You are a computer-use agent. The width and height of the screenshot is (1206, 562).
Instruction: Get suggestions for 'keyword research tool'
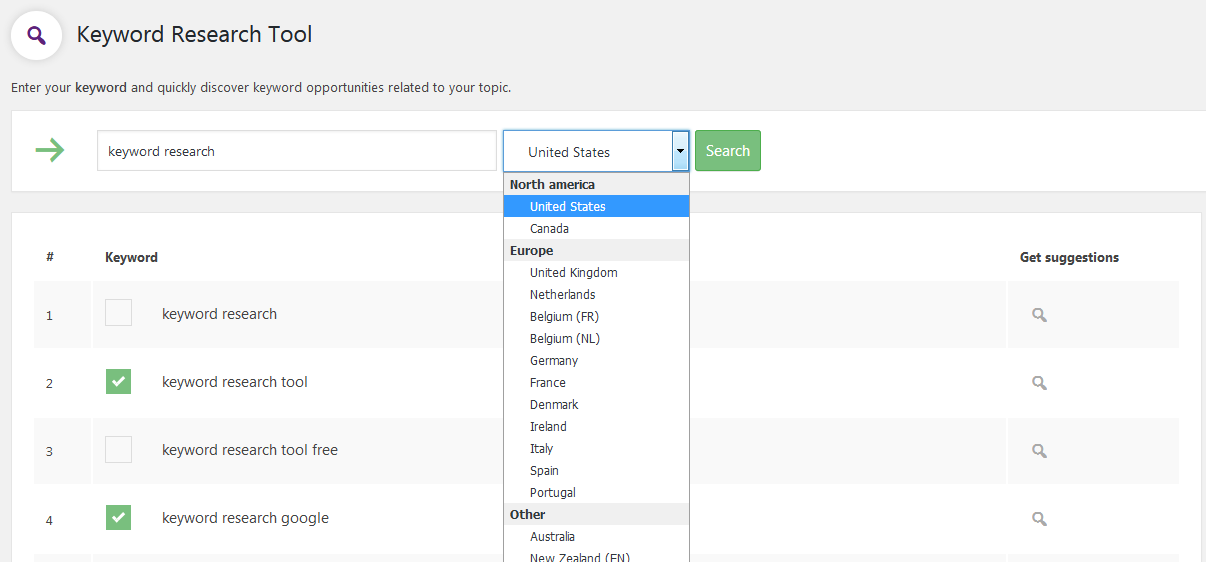tap(1039, 383)
